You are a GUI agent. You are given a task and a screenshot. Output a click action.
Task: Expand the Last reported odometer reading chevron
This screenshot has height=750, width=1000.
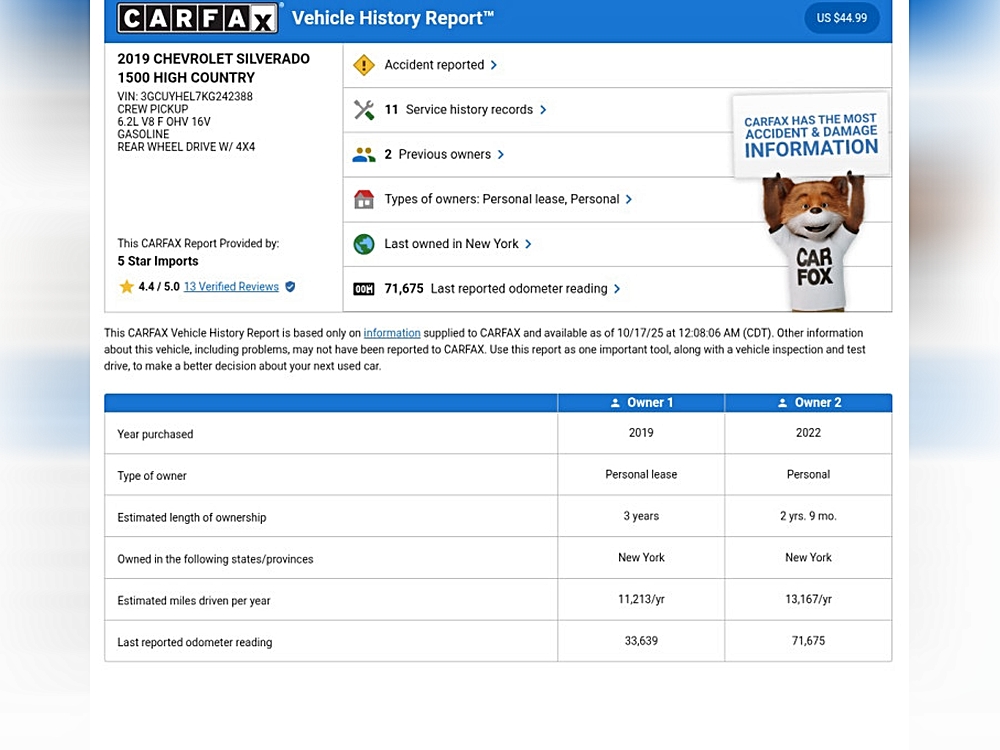point(617,289)
